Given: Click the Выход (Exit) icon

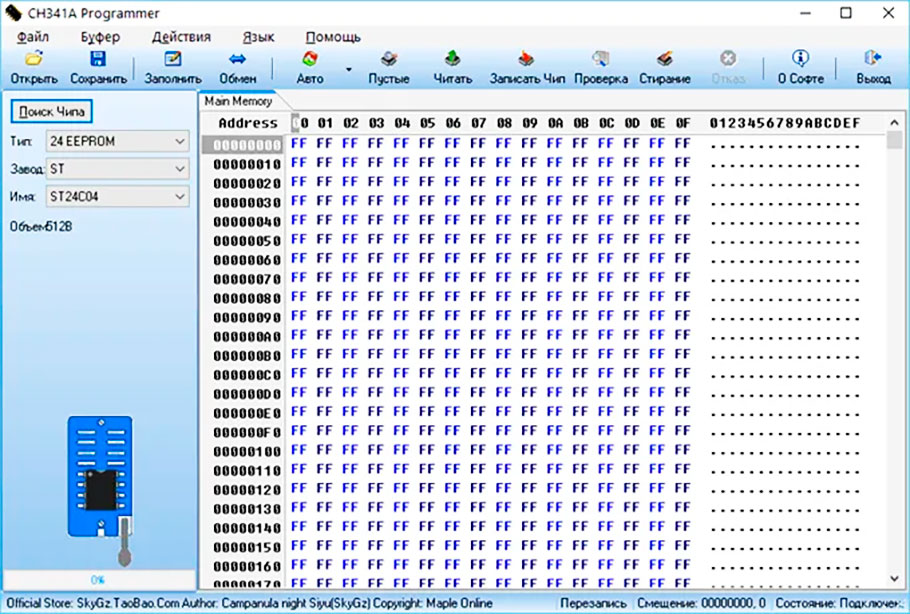Looking at the screenshot, I should coord(873,58).
